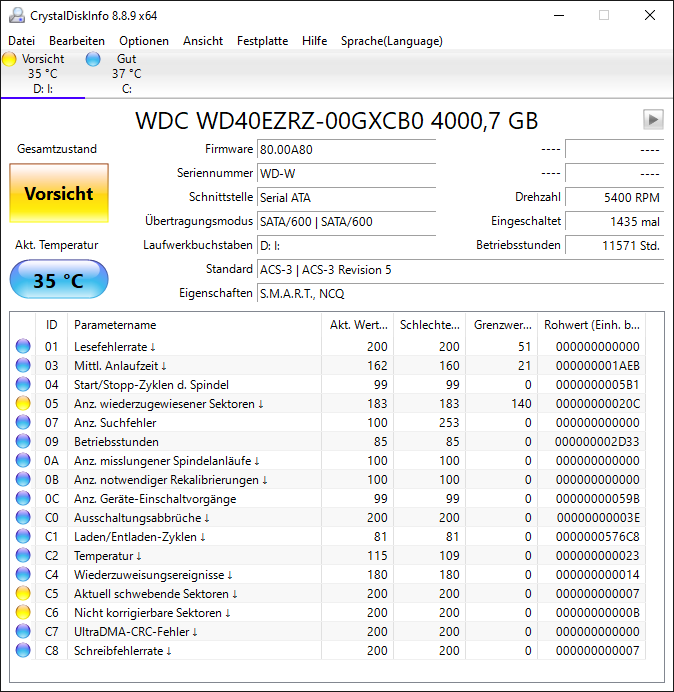Click blue status icon of Anz. Suchfehler row
Image resolution: width=674 pixels, height=692 pixels.
click(23, 422)
